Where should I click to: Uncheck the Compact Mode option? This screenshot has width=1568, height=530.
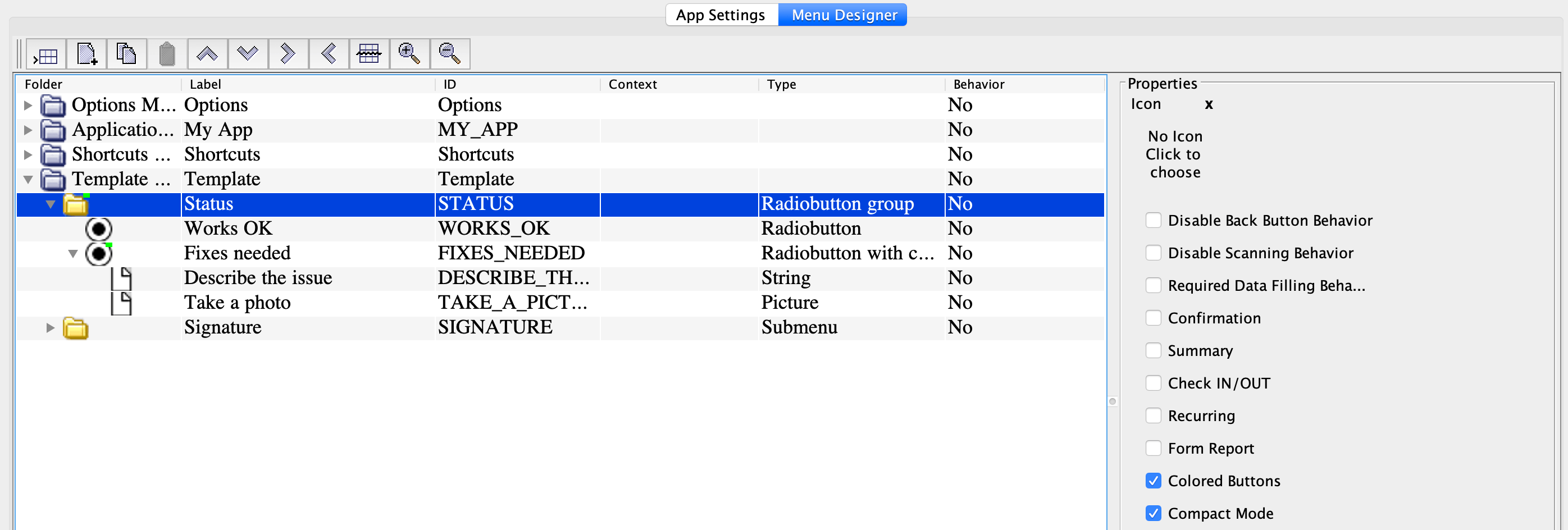click(x=1154, y=513)
